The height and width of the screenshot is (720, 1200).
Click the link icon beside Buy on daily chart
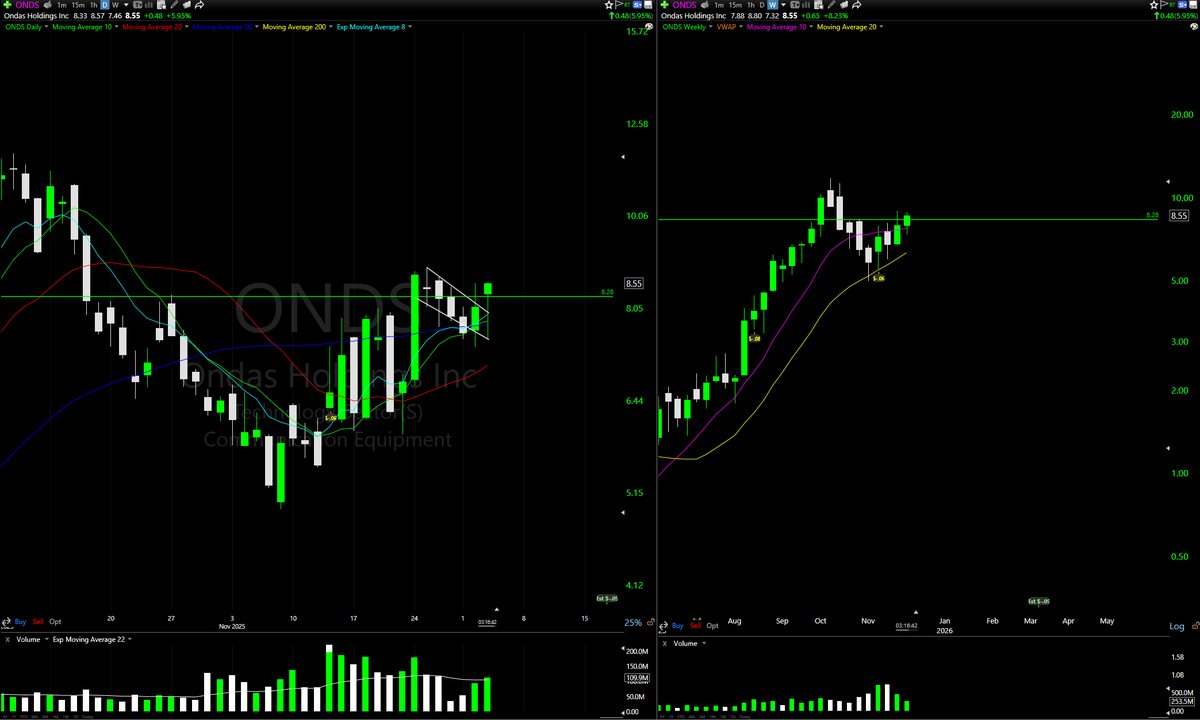tap(6, 621)
